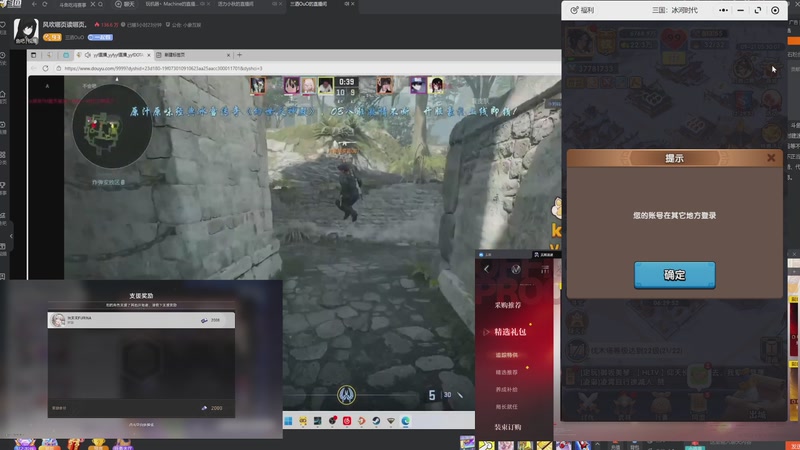Click the orange level badge under the title
The height and width of the screenshot is (450, 800).
click(52, 37)
